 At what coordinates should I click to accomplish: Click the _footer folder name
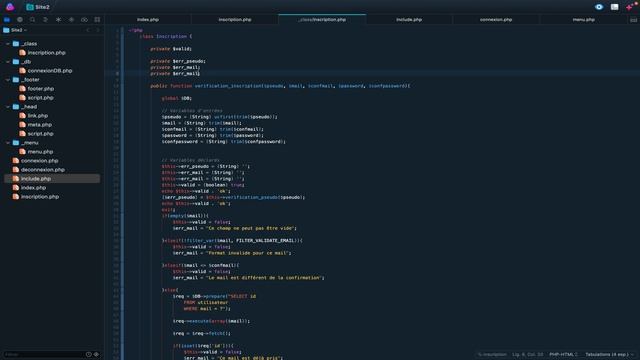(30, 80)
